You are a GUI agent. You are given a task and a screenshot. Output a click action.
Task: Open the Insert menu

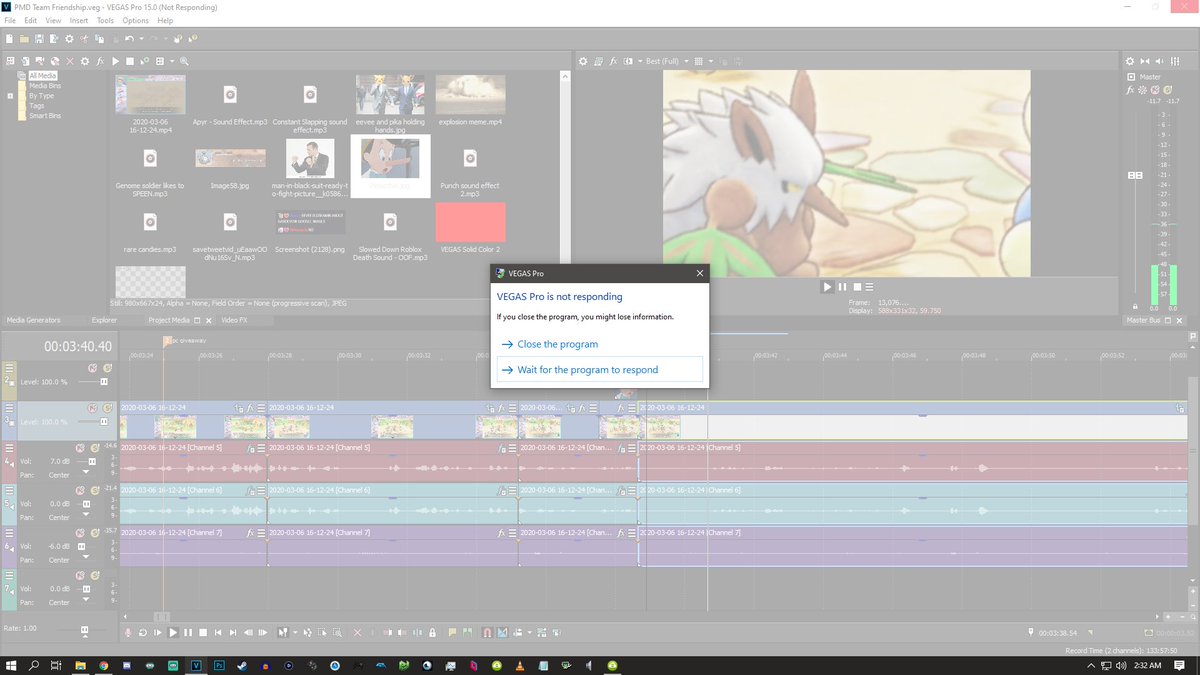pyautogui.click(x=79, y=20)
